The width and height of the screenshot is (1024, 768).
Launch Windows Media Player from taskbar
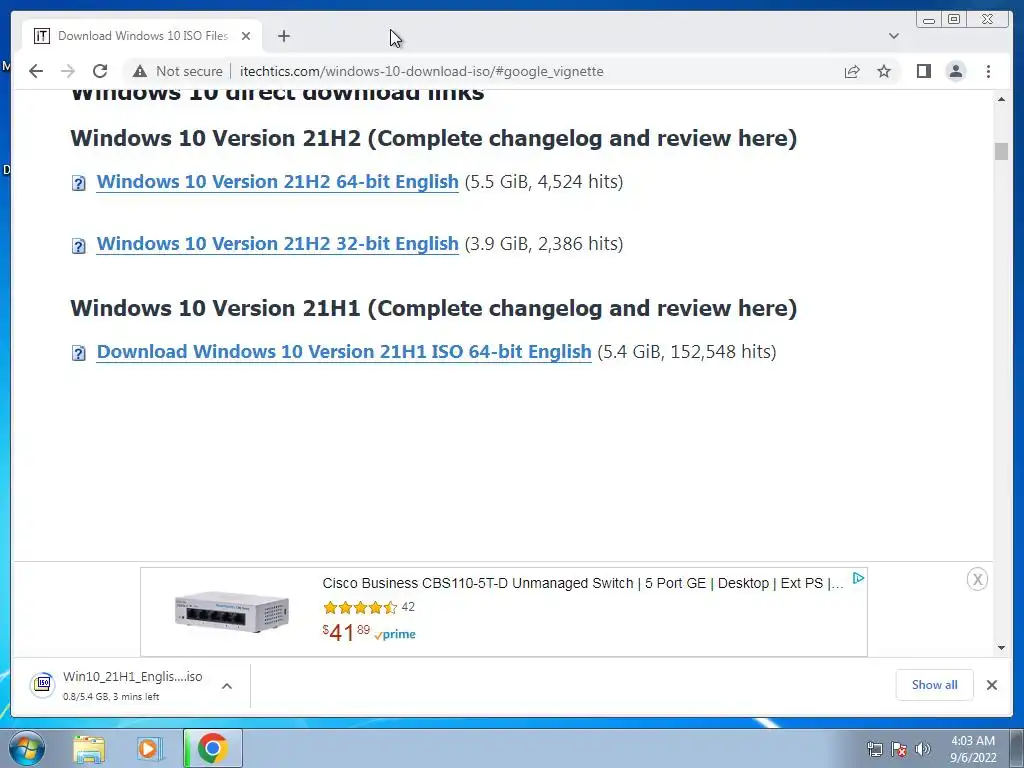point(150,748)
